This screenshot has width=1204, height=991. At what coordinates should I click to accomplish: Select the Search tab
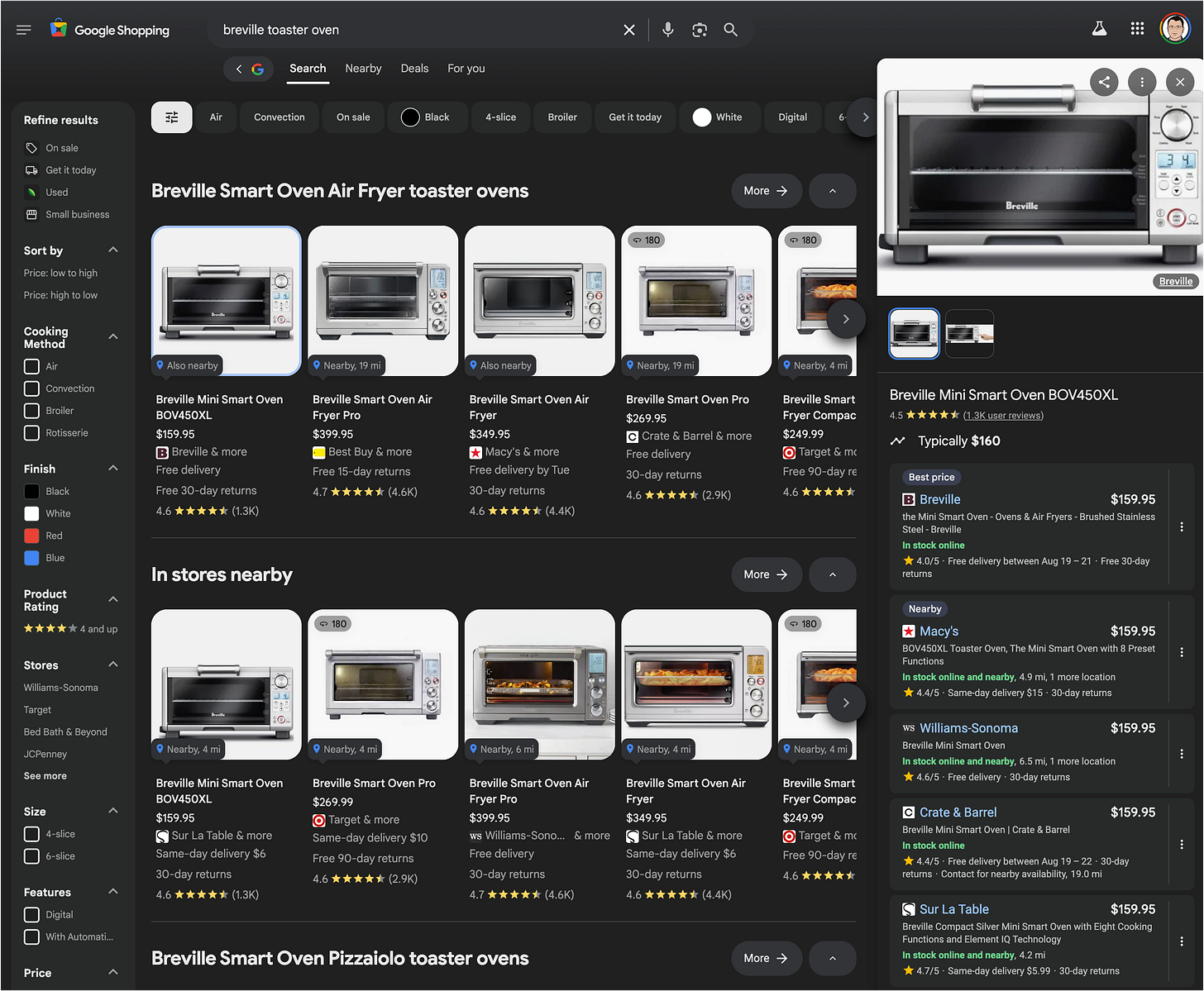(308, 69)
